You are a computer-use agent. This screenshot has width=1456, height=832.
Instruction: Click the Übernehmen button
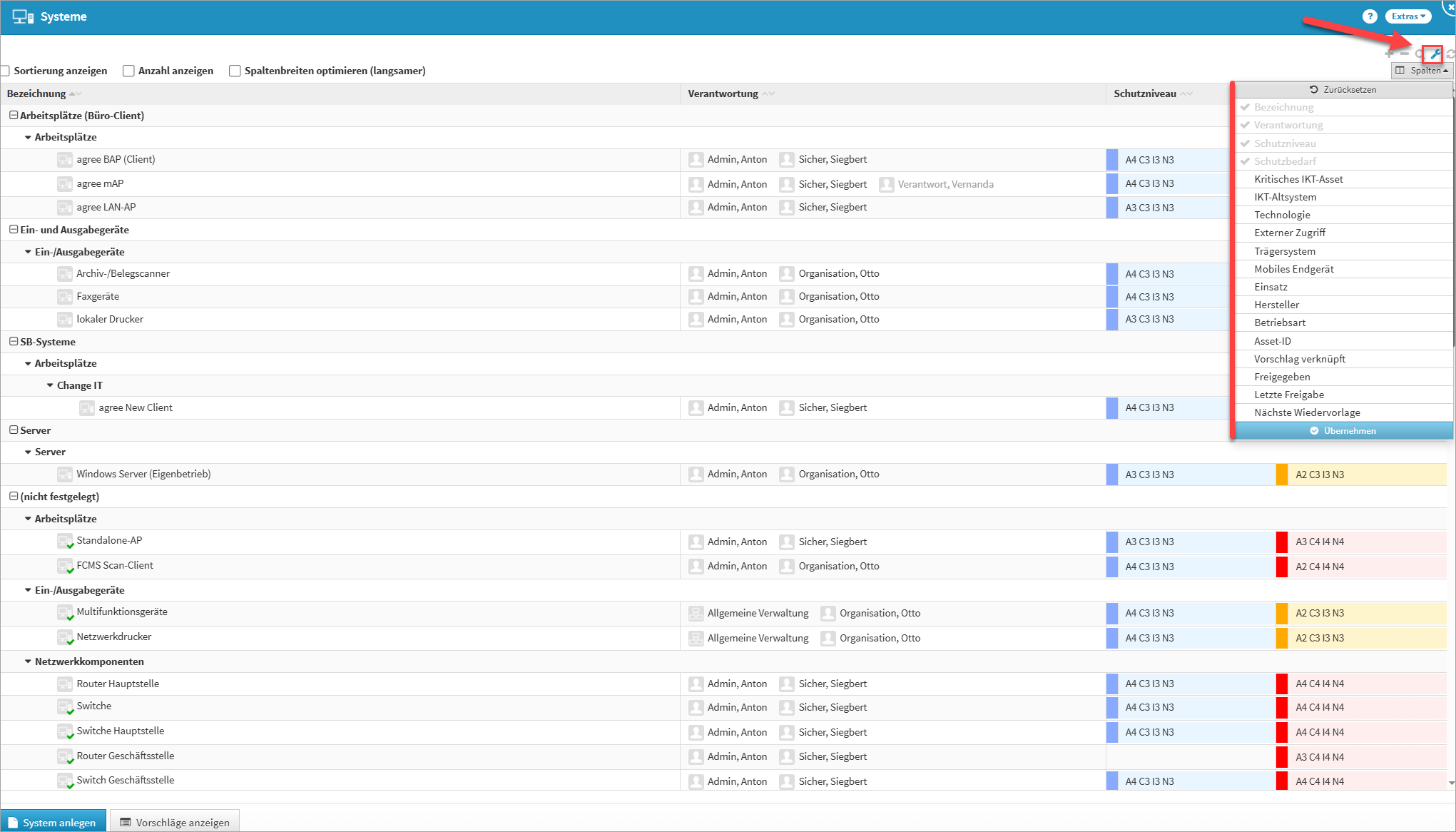1343,430
